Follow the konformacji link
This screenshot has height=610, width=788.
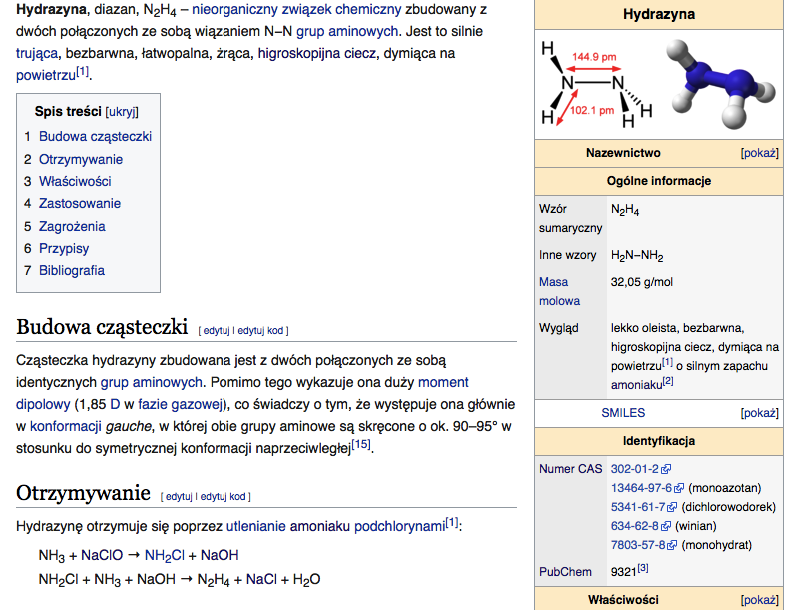click(x=66, y=427)
